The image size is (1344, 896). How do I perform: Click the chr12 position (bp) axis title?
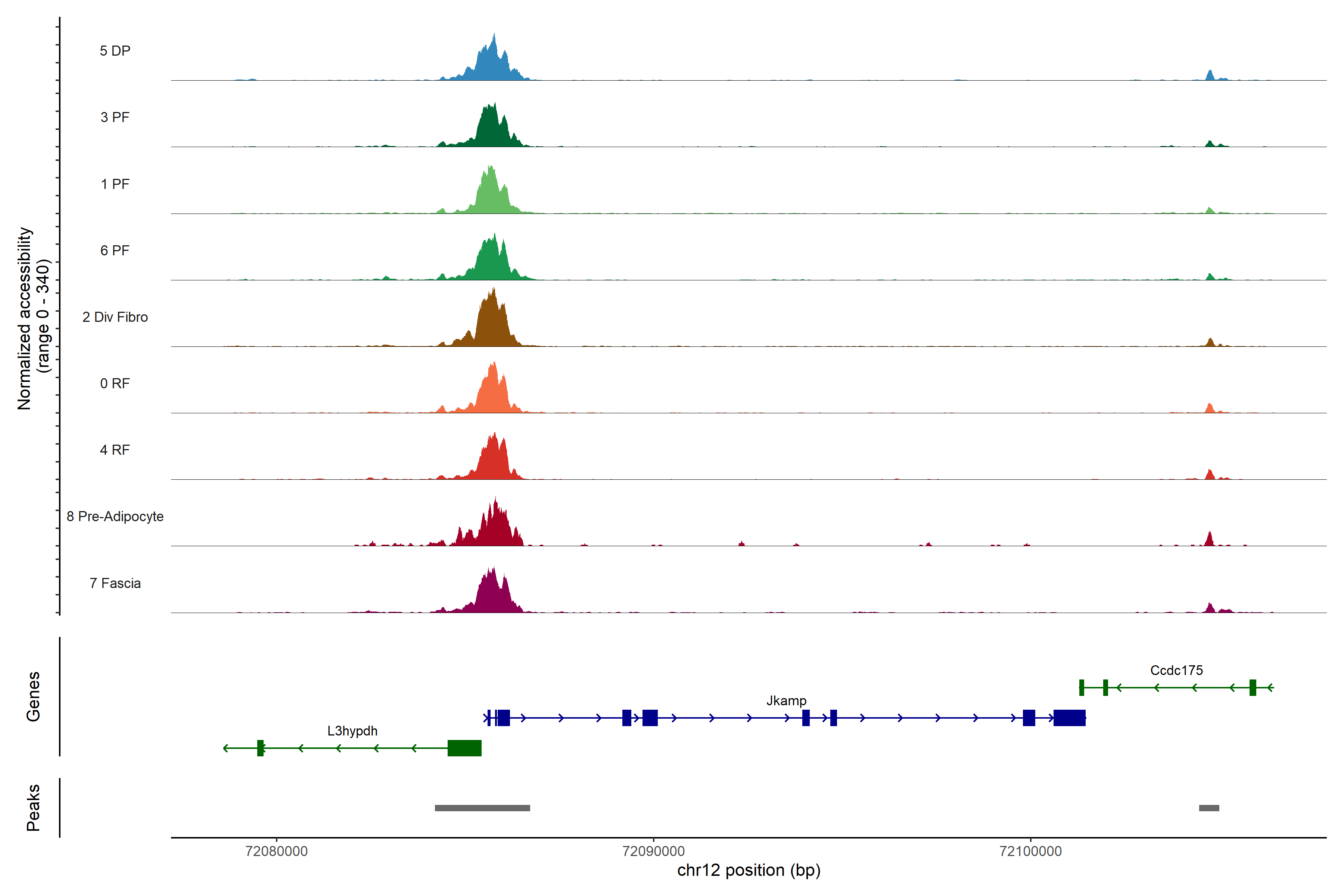[749, 870]
